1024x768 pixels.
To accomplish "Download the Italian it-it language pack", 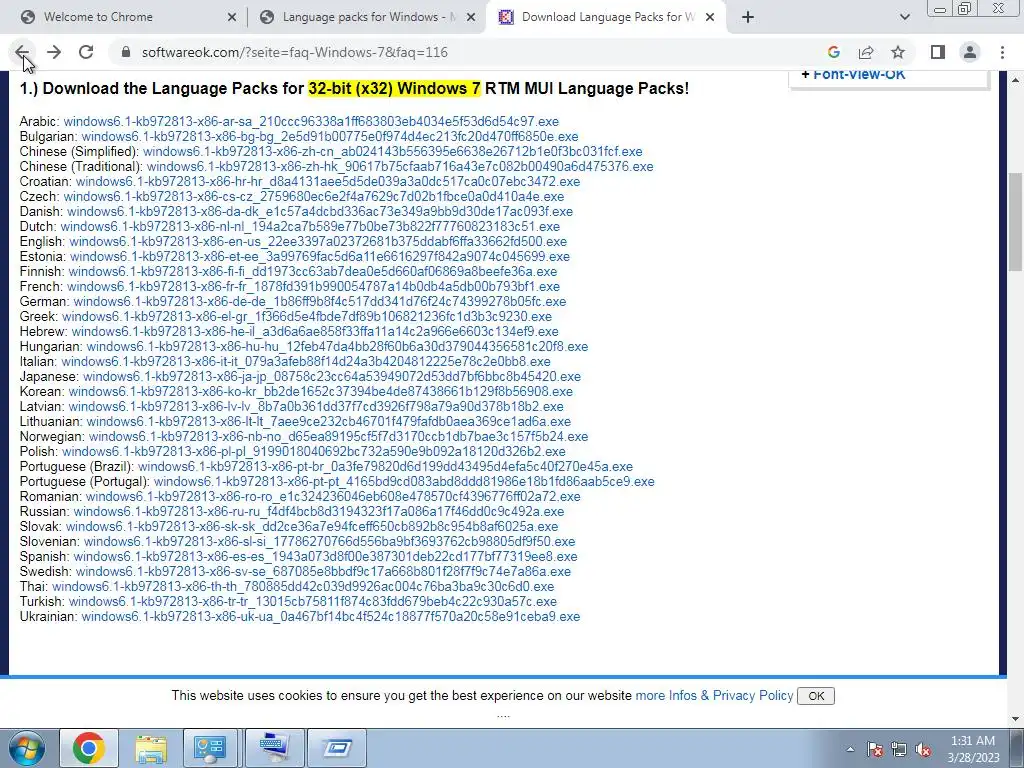I will tap(306, 362).
